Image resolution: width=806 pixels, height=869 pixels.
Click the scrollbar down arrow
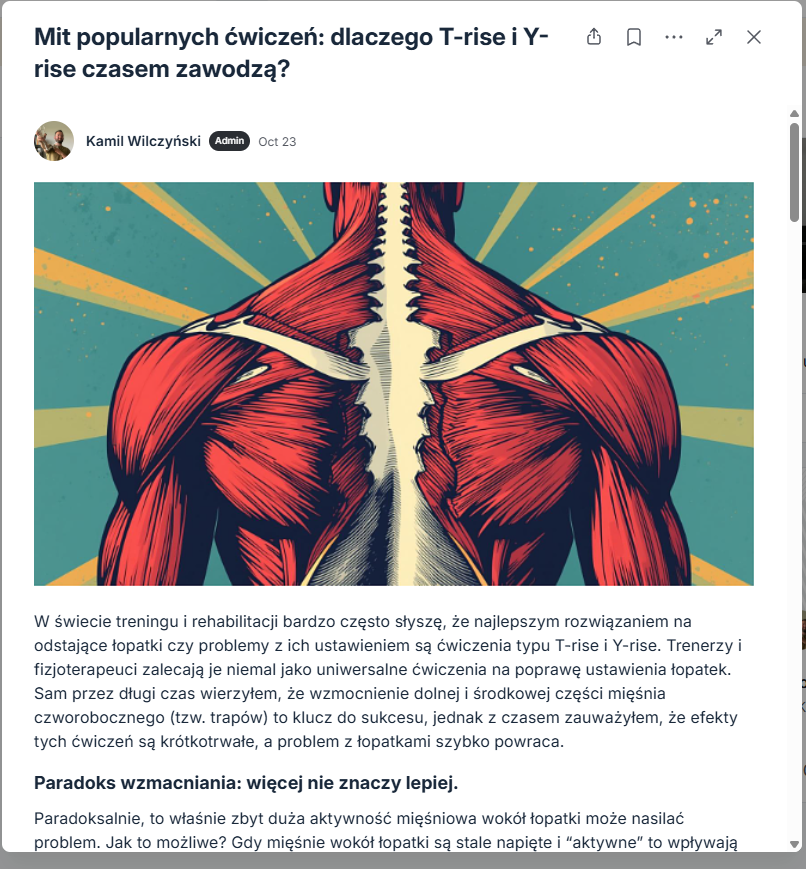(794, 845)
